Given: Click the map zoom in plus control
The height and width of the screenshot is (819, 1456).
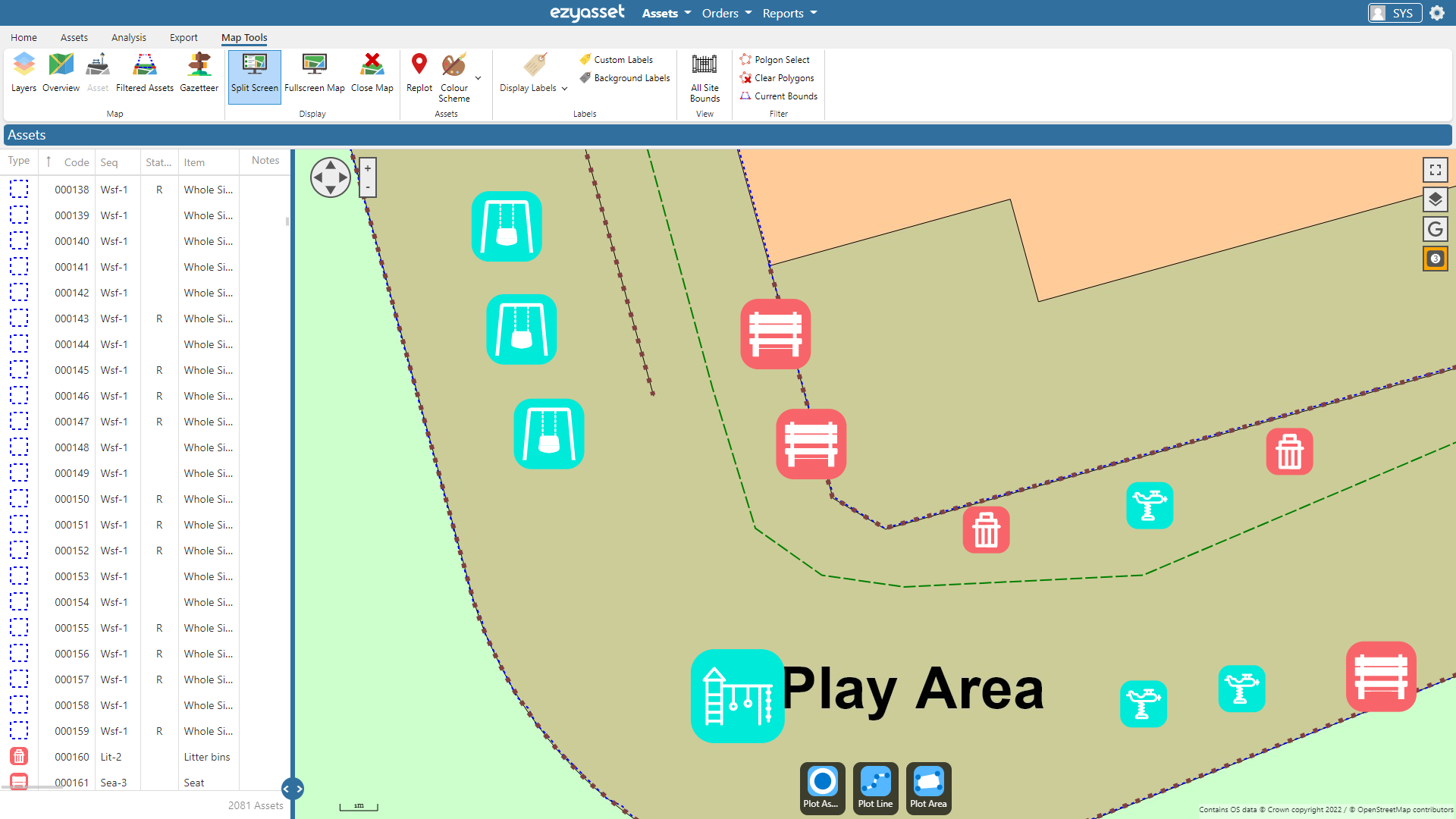Looking at the screenshot, I should [367, 166].
